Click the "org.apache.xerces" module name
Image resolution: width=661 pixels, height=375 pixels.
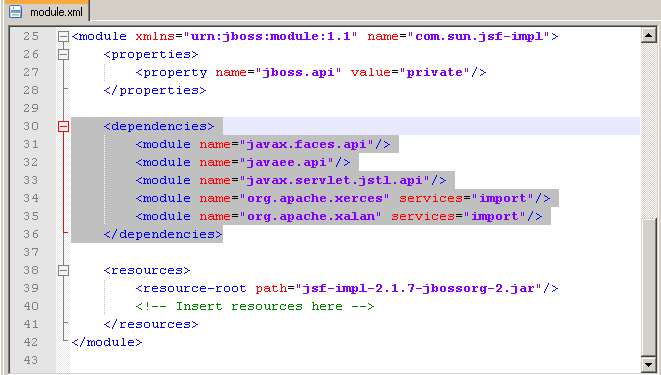(314, 198)
